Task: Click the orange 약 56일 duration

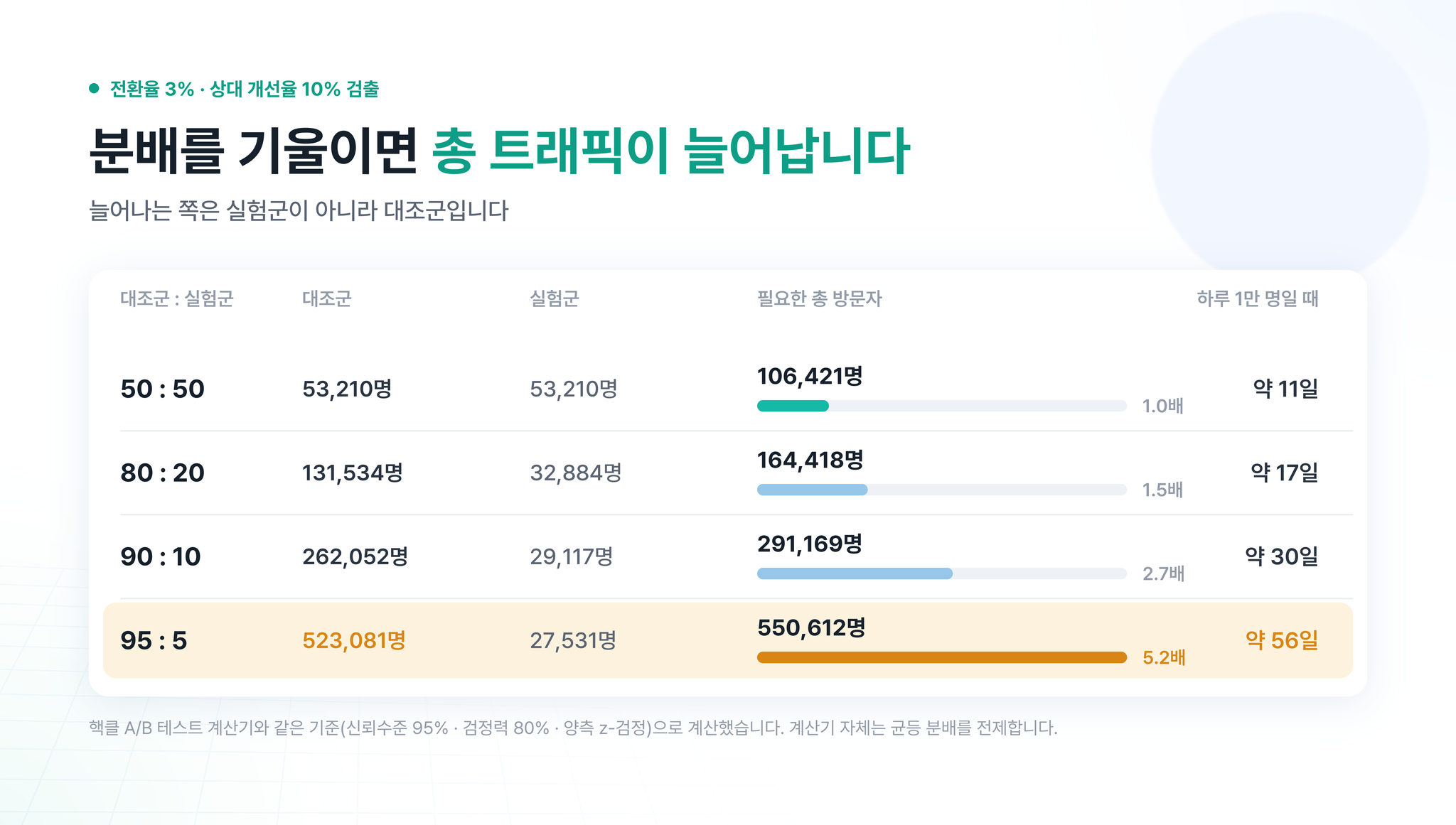Action: click(x=1282, y=640)
